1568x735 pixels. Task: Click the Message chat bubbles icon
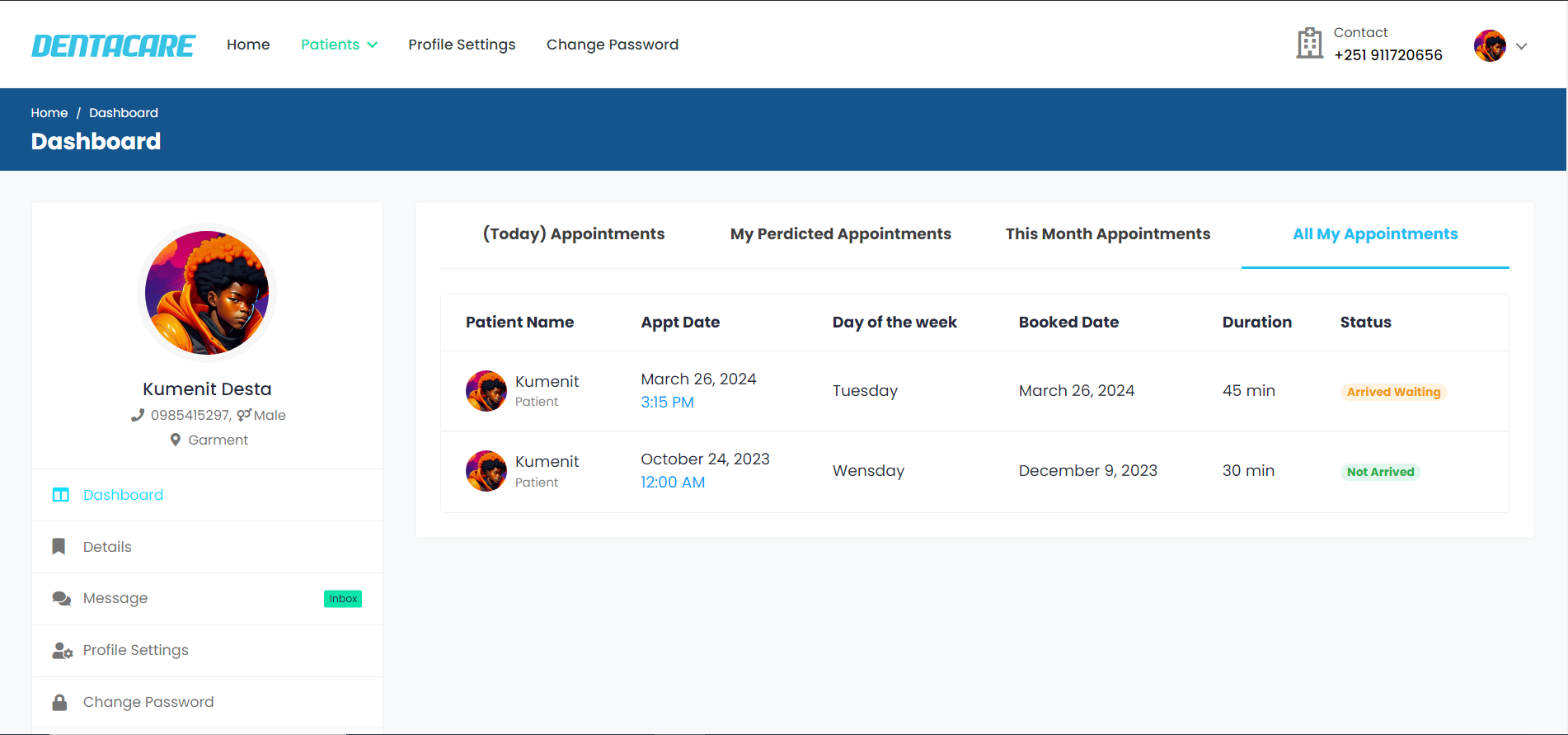click(x=61, y=599)
